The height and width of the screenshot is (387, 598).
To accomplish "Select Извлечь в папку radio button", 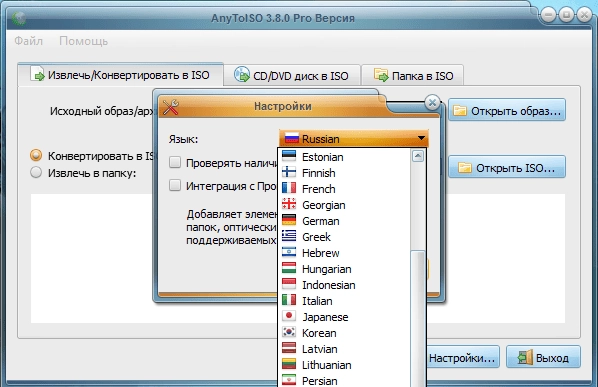I will (36, 172).
